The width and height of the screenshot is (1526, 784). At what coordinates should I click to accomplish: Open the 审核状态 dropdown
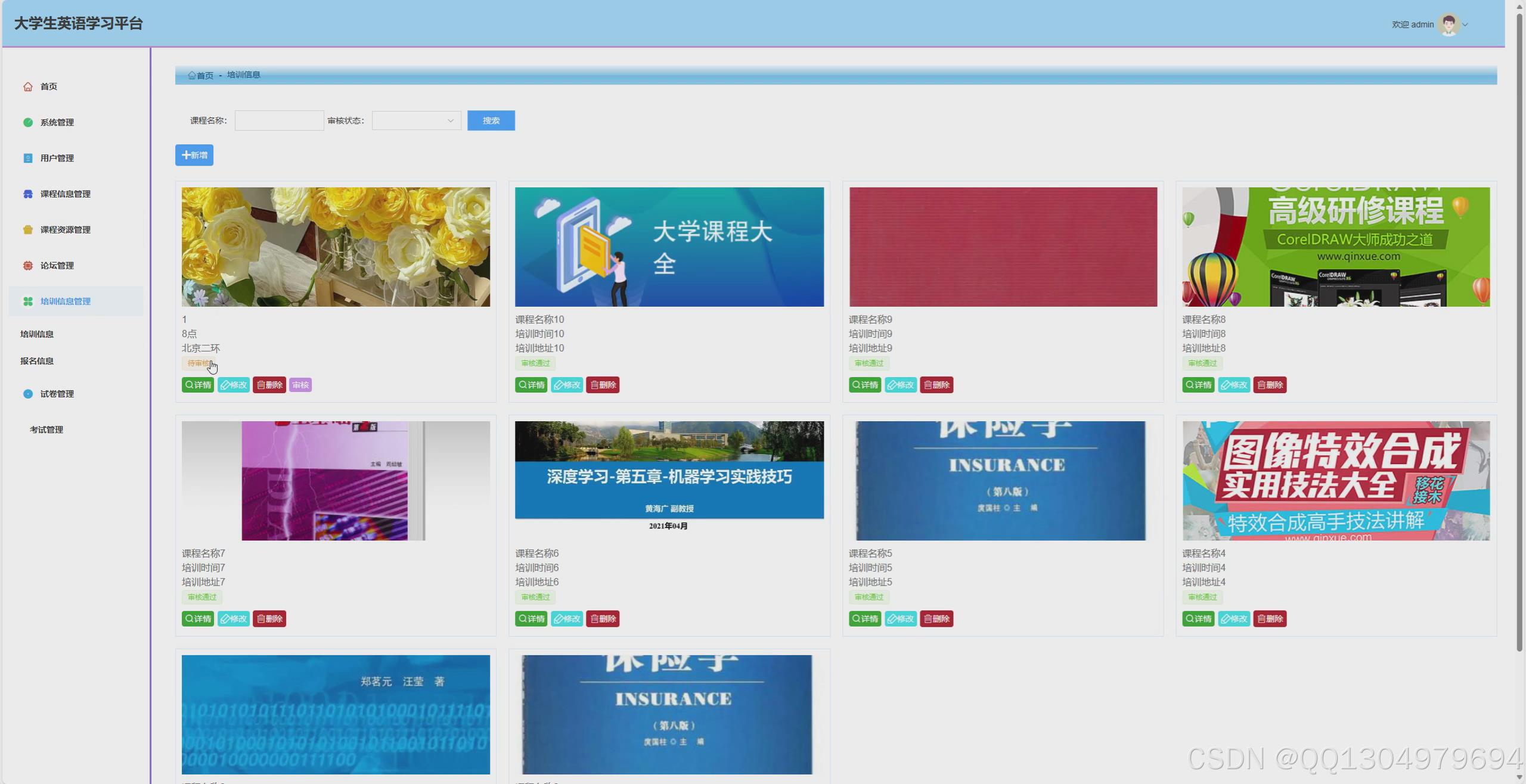415,120
